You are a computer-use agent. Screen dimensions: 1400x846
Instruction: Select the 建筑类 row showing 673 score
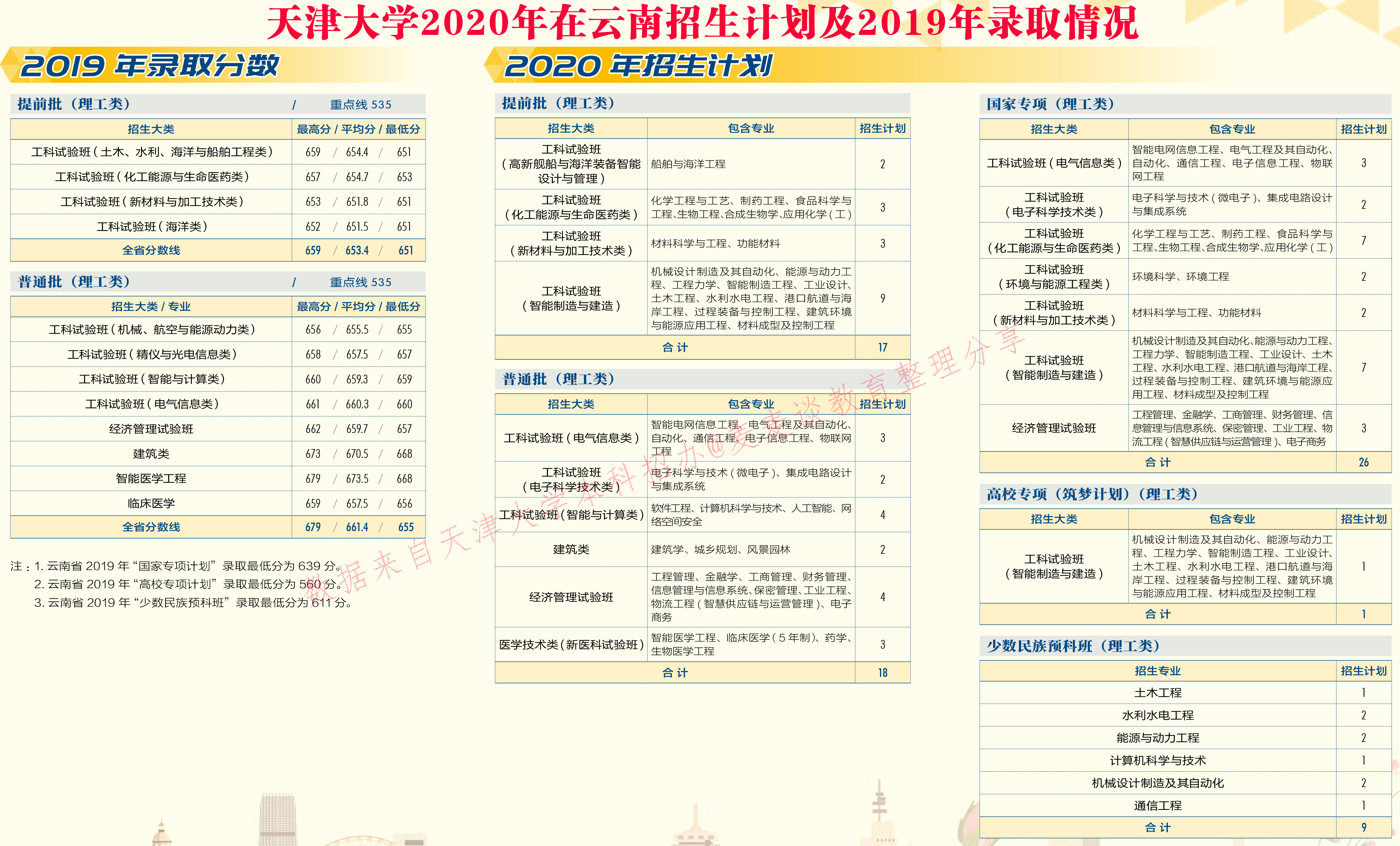151,454
